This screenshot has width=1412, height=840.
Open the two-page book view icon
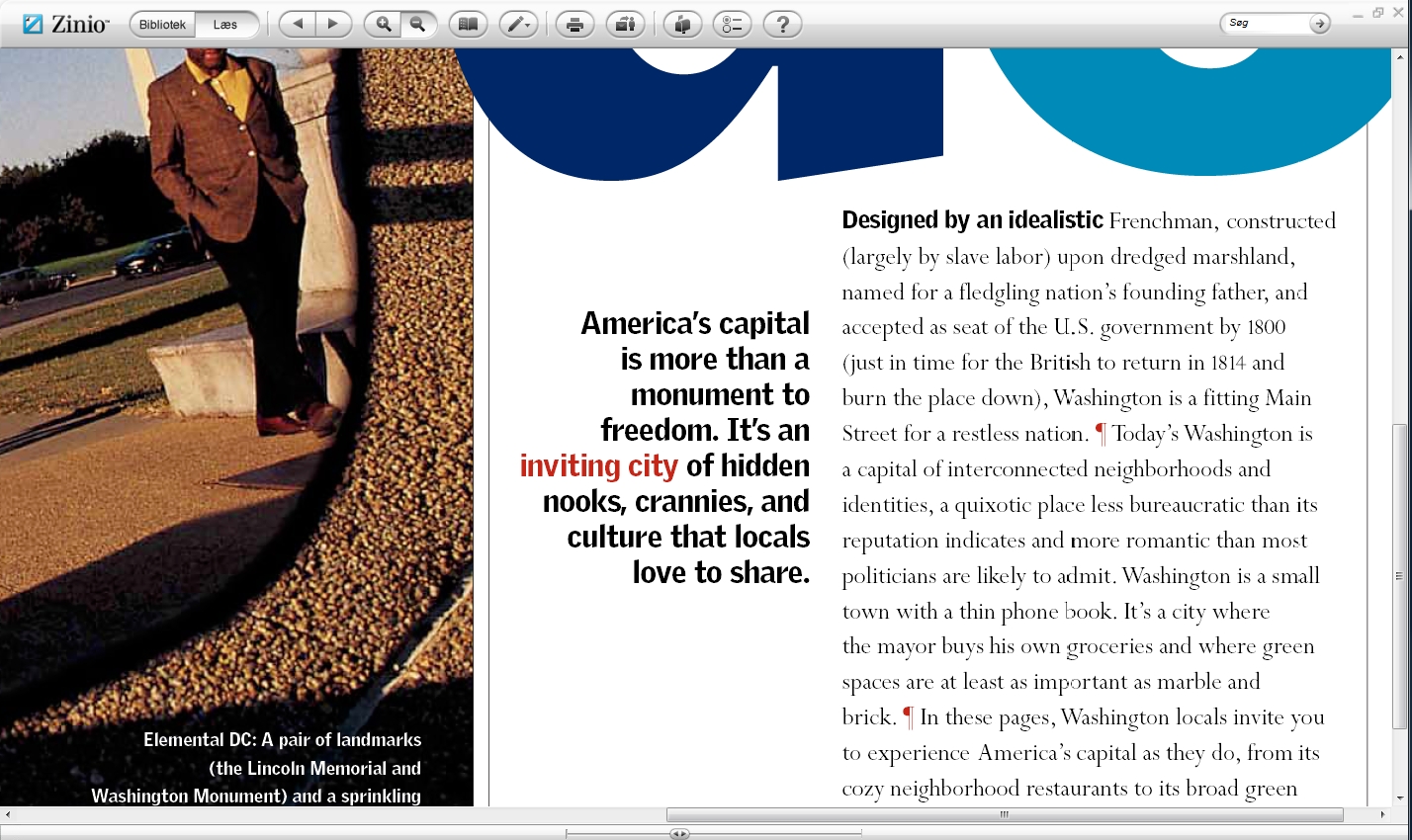pos(469,25)
